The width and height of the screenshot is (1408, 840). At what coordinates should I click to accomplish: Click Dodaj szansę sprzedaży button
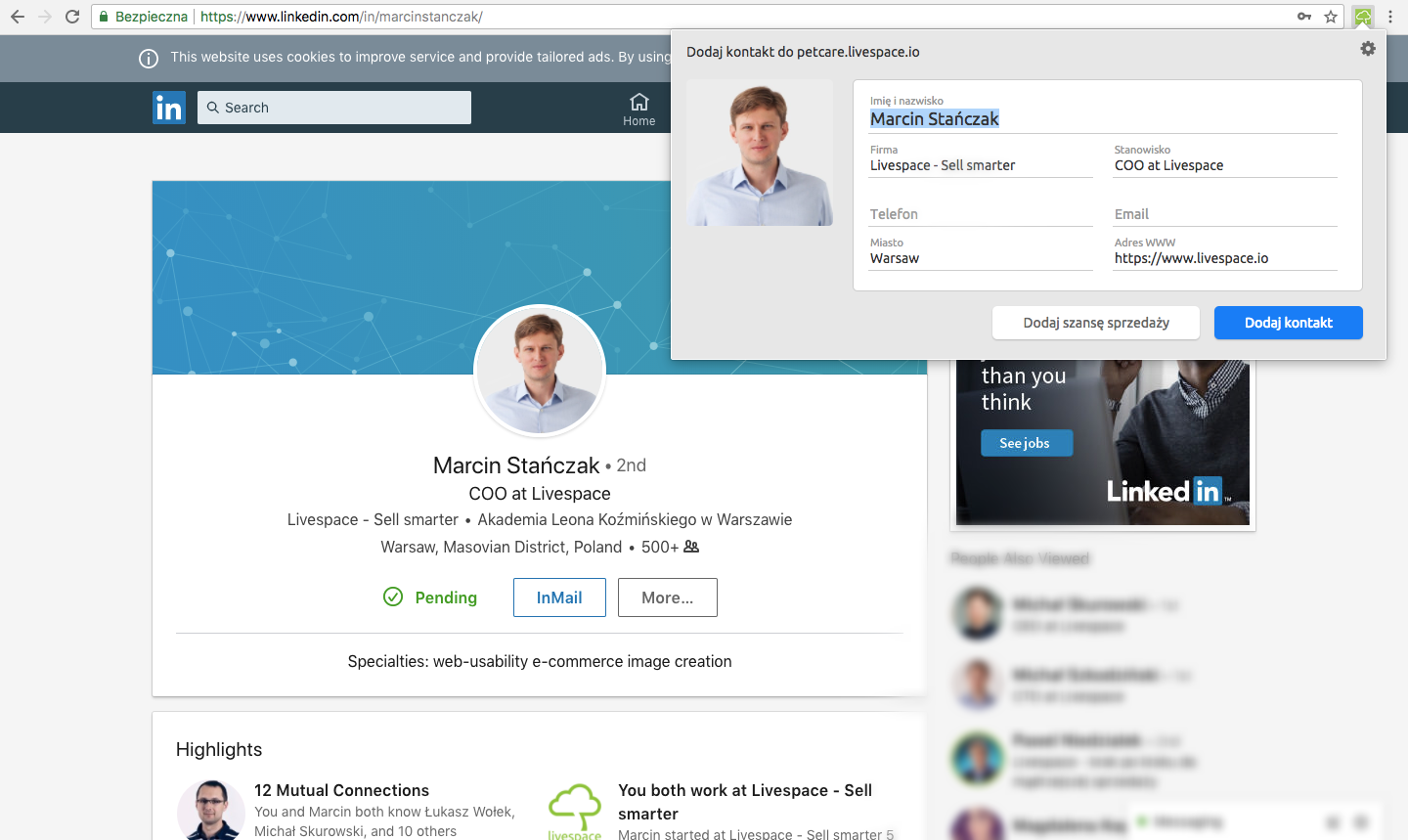click(x=1096, y=323)
